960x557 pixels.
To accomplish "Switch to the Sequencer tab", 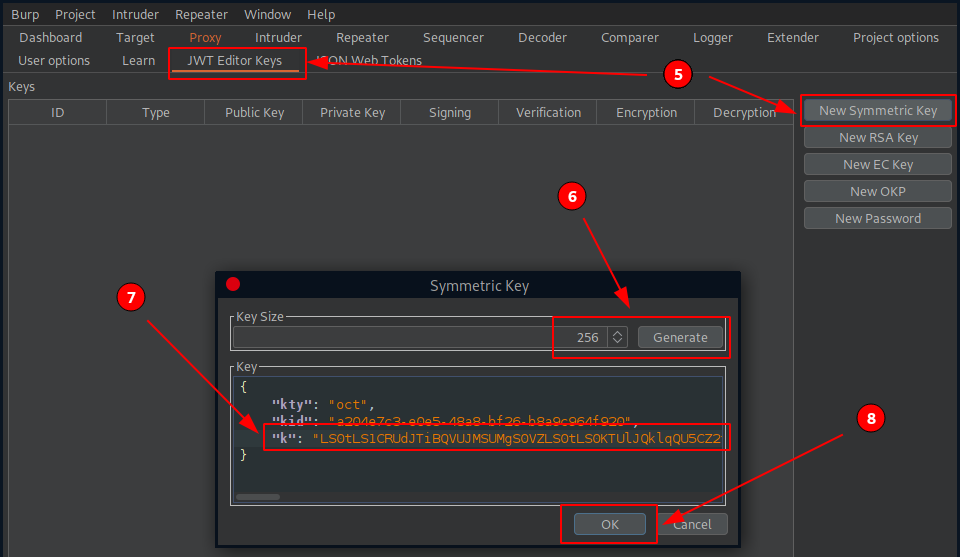I will (x=453, y=37).
